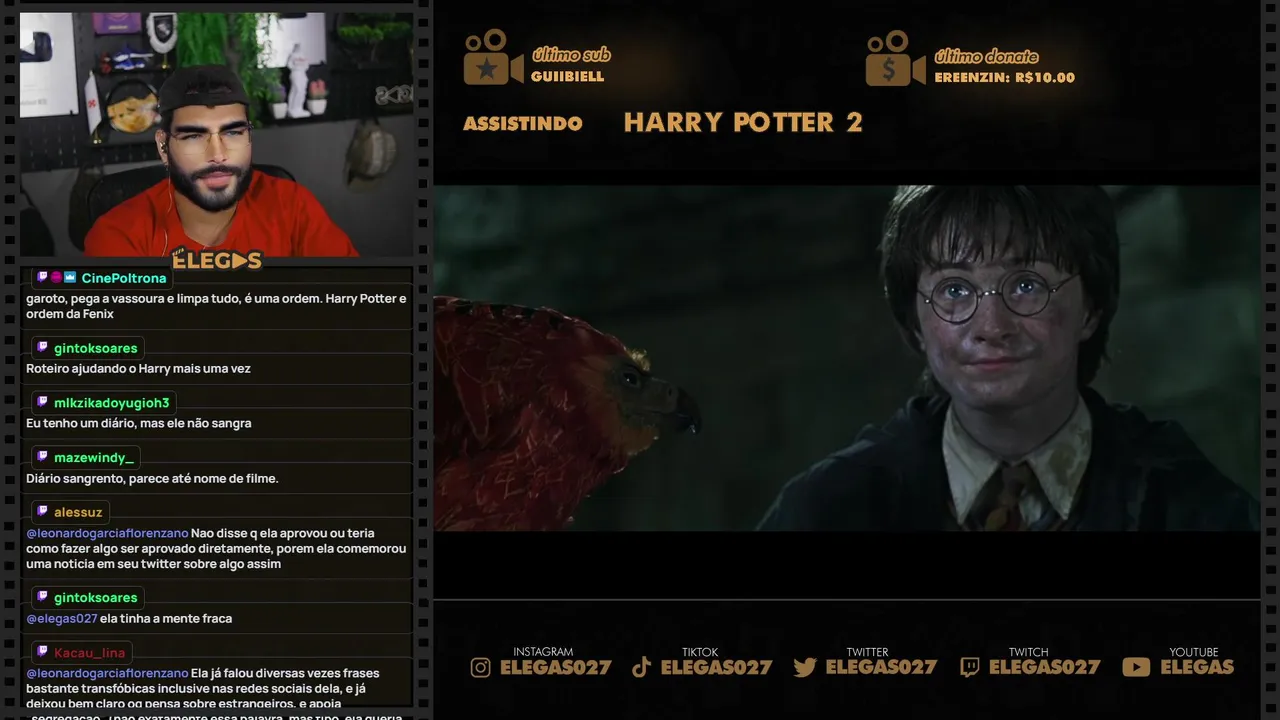This screenshot has height=720, width=1280.
Task: Click badge beside gintoksoares above 'mente fraca'
Action: click(42, 597)
